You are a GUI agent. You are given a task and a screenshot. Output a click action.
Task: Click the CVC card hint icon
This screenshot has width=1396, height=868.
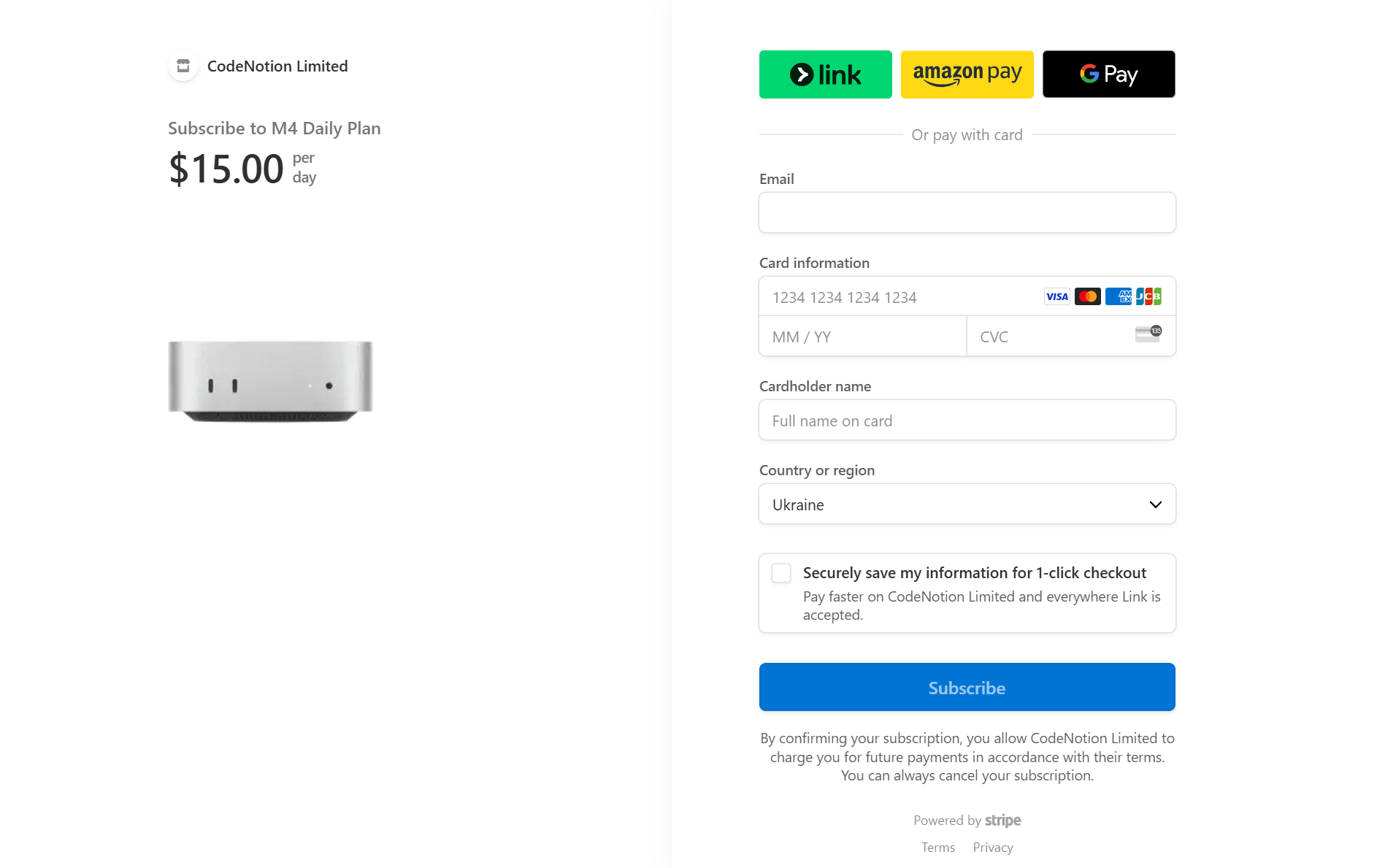(x=1148, y=334)
